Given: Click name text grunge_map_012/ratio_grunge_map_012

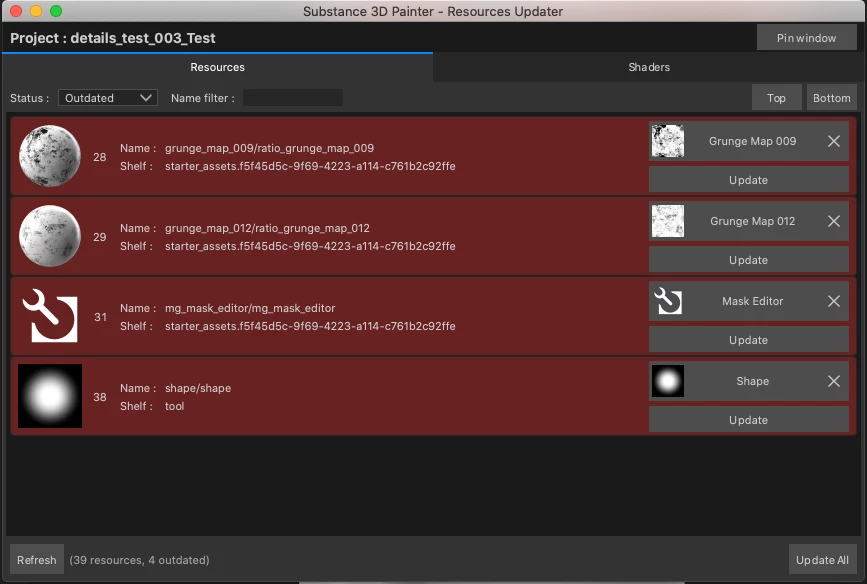Looking at the screenshot, I should [267, 228].
